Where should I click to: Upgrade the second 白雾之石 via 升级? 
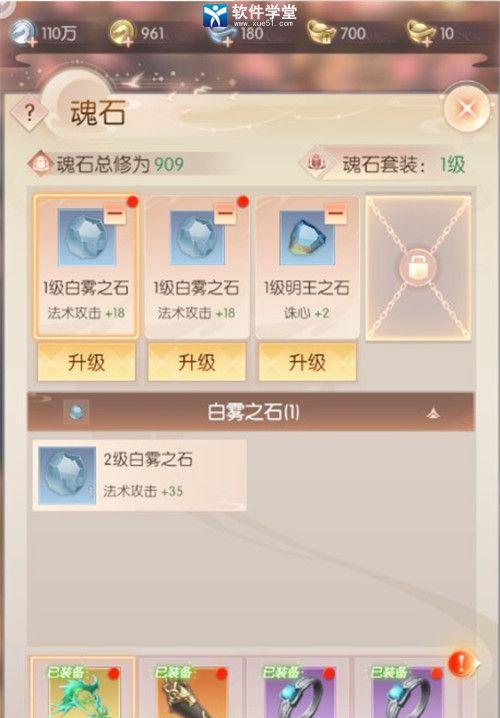pos(197,362)
